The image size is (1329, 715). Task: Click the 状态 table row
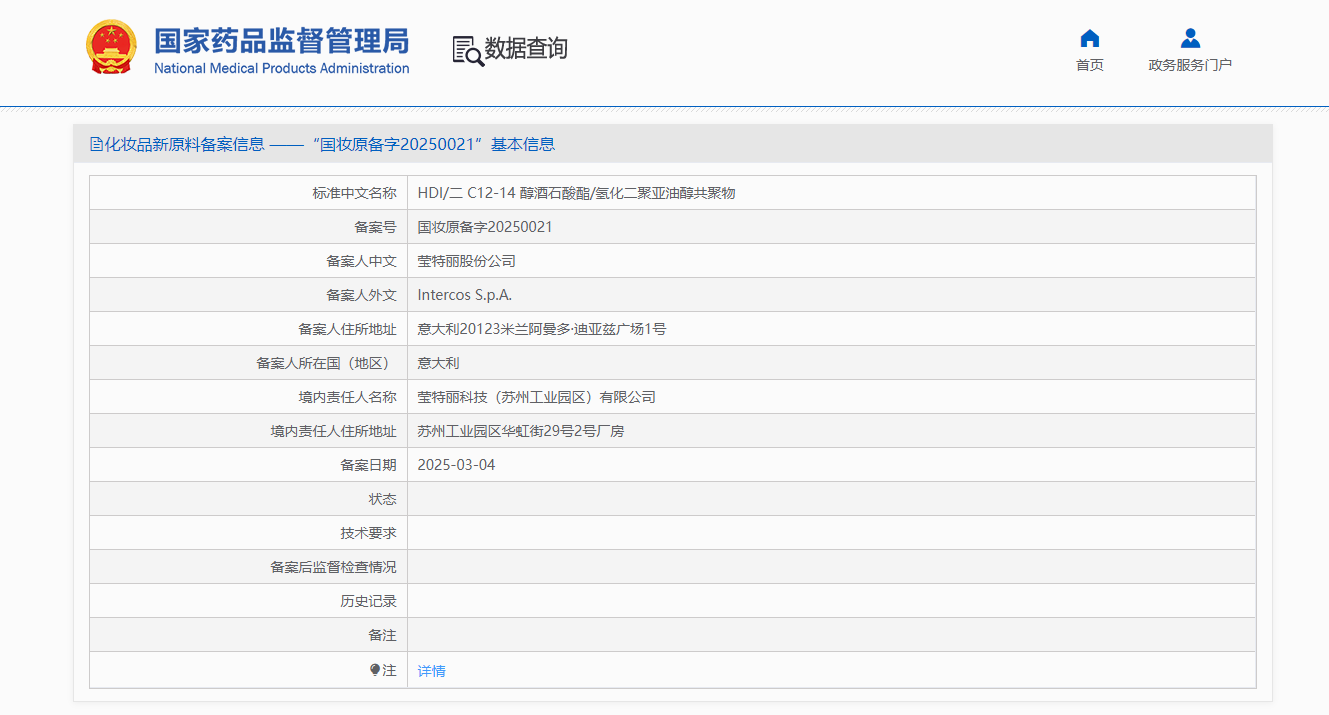click(x=670, y=498)
